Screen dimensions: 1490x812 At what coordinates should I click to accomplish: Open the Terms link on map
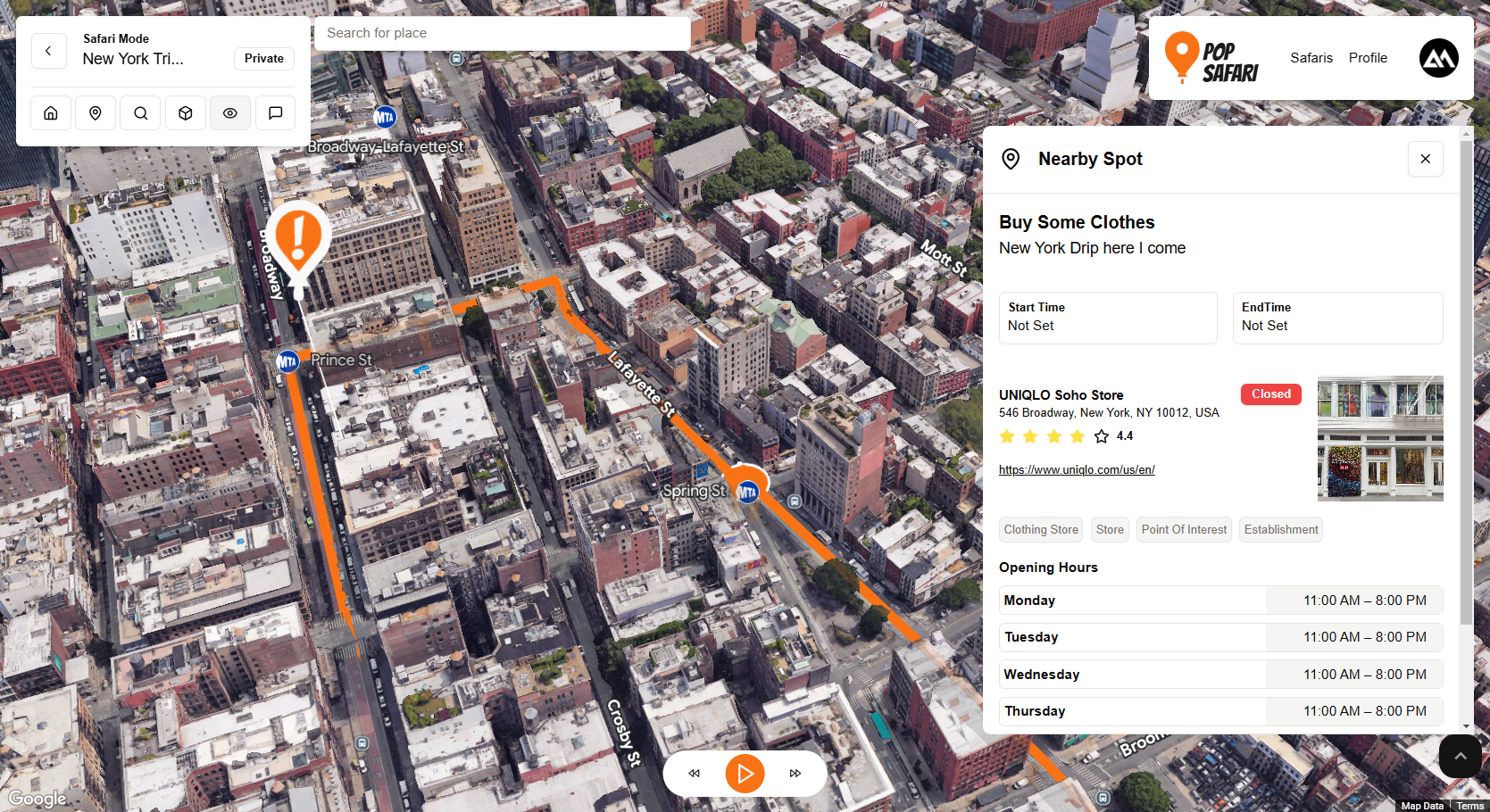pyautogui.click(x=1469, y=806)
